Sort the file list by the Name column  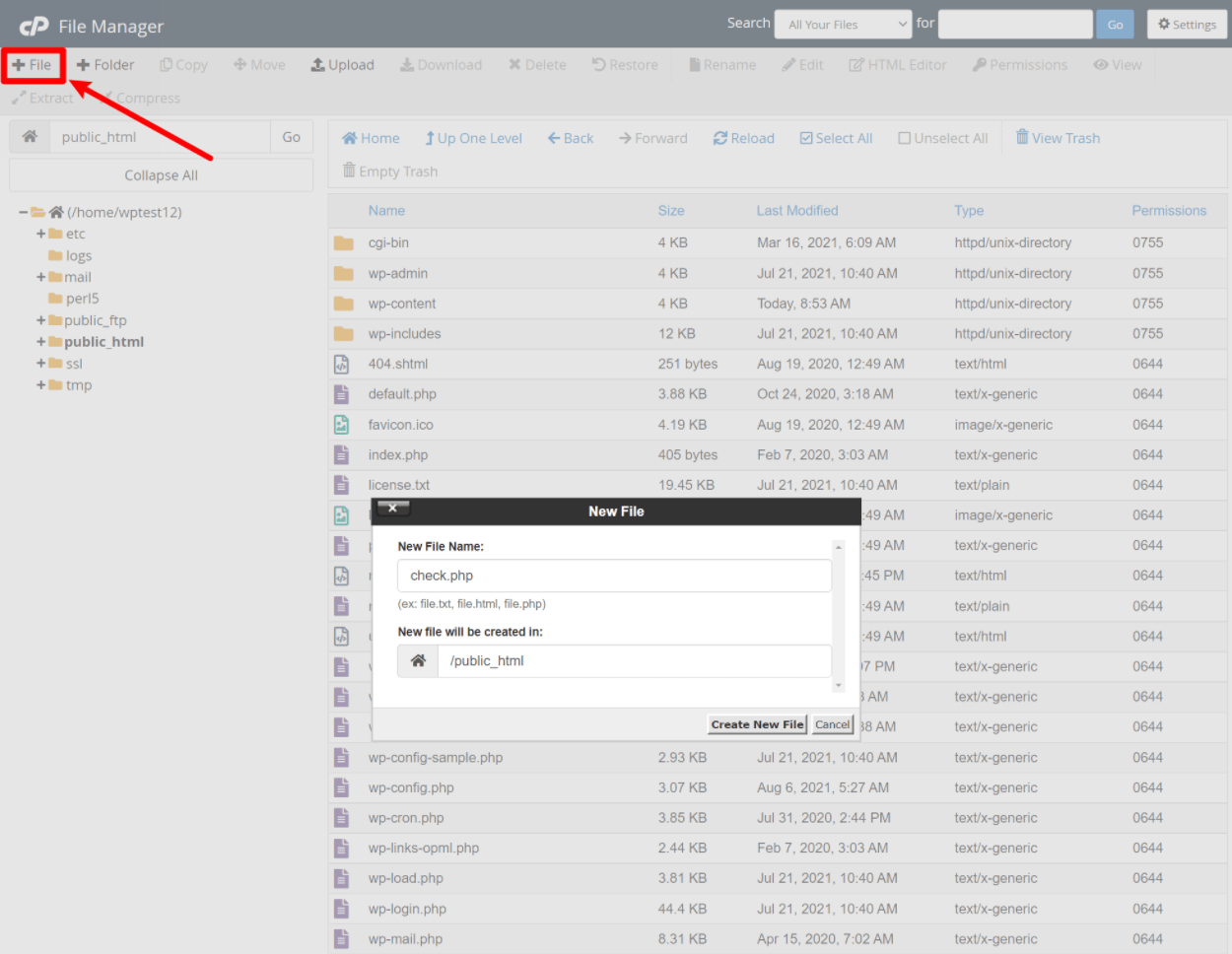(386, 211)
